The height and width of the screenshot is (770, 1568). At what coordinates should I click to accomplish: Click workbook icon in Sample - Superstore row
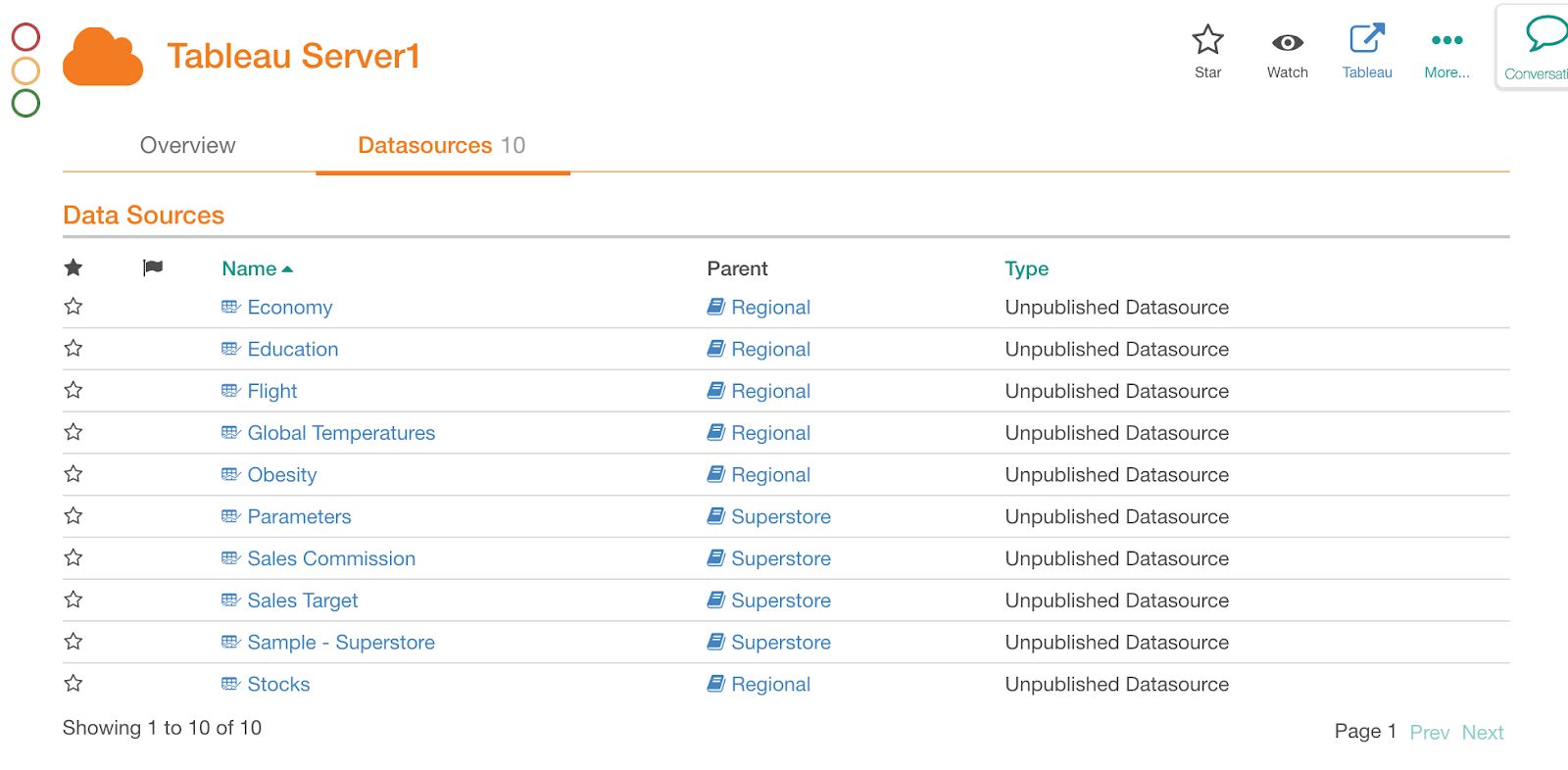point(716,642)
